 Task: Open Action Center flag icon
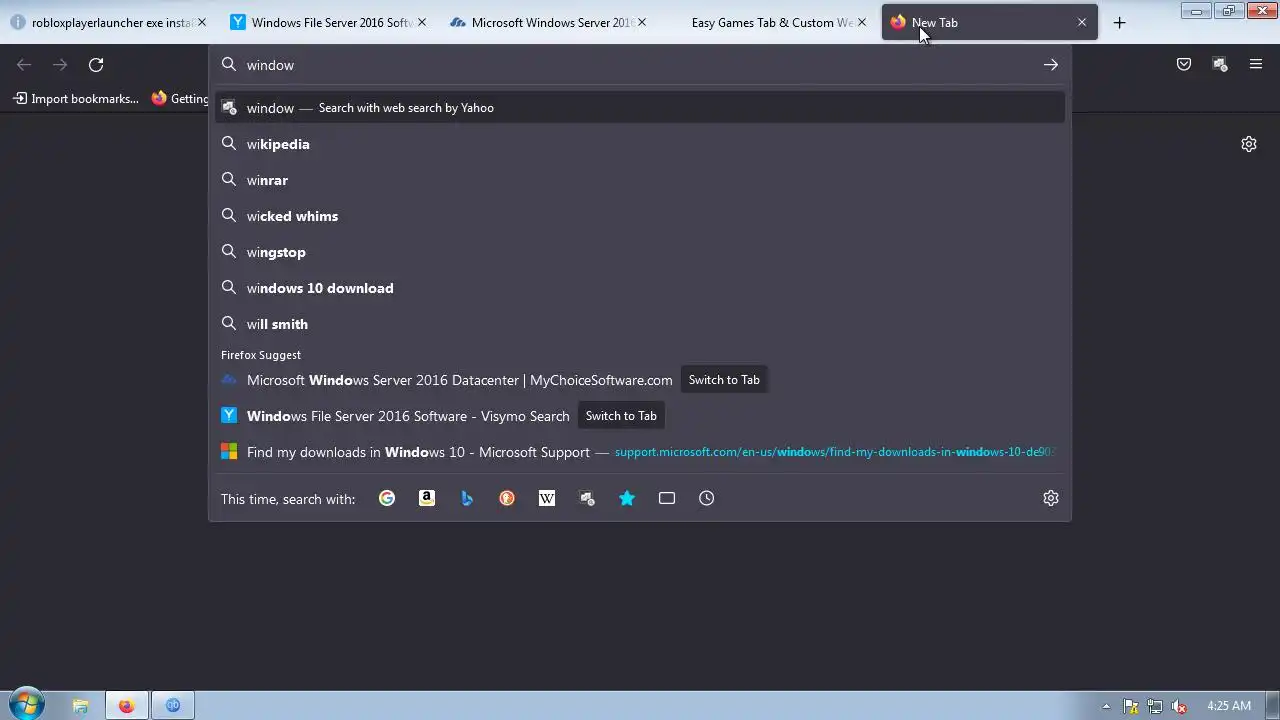[1131, 706]
